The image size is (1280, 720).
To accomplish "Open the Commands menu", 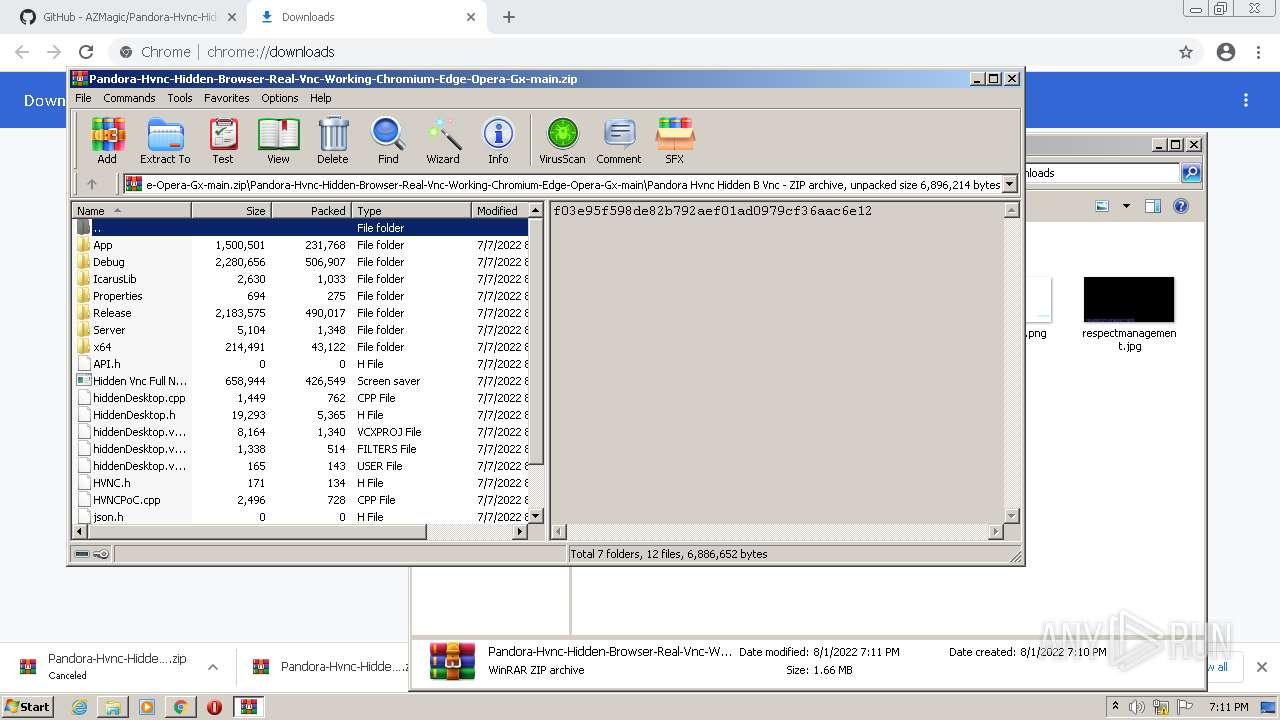I will click(x=129, y=98).
